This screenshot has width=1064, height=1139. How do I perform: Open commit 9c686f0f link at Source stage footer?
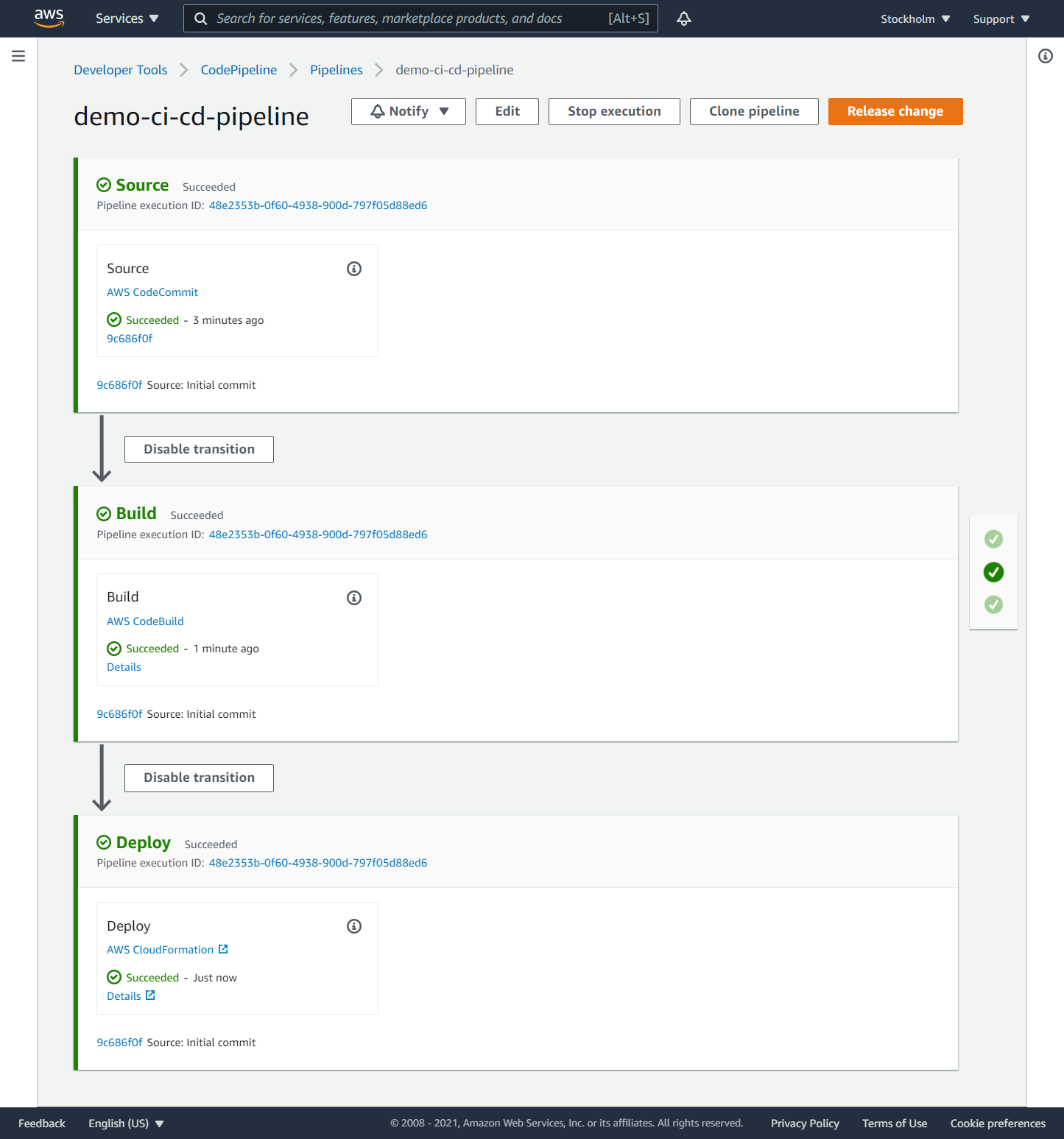click(x=119, y=385)
